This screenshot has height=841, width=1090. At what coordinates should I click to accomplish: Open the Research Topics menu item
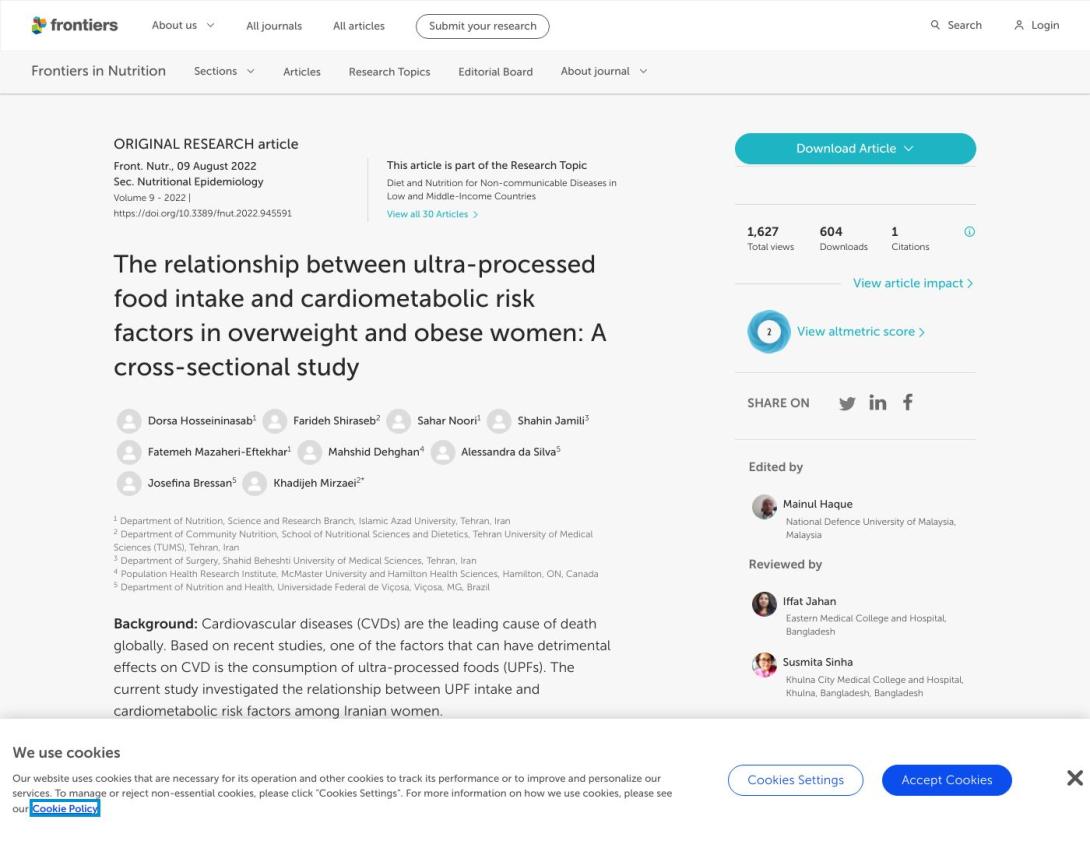389,72
